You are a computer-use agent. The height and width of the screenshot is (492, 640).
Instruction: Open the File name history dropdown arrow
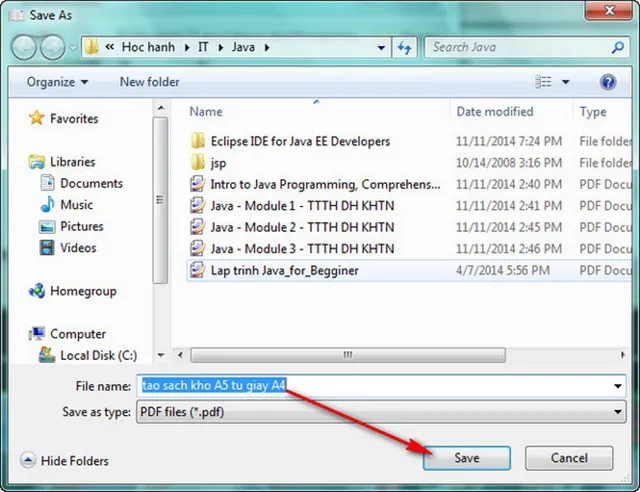pos(618,386)
